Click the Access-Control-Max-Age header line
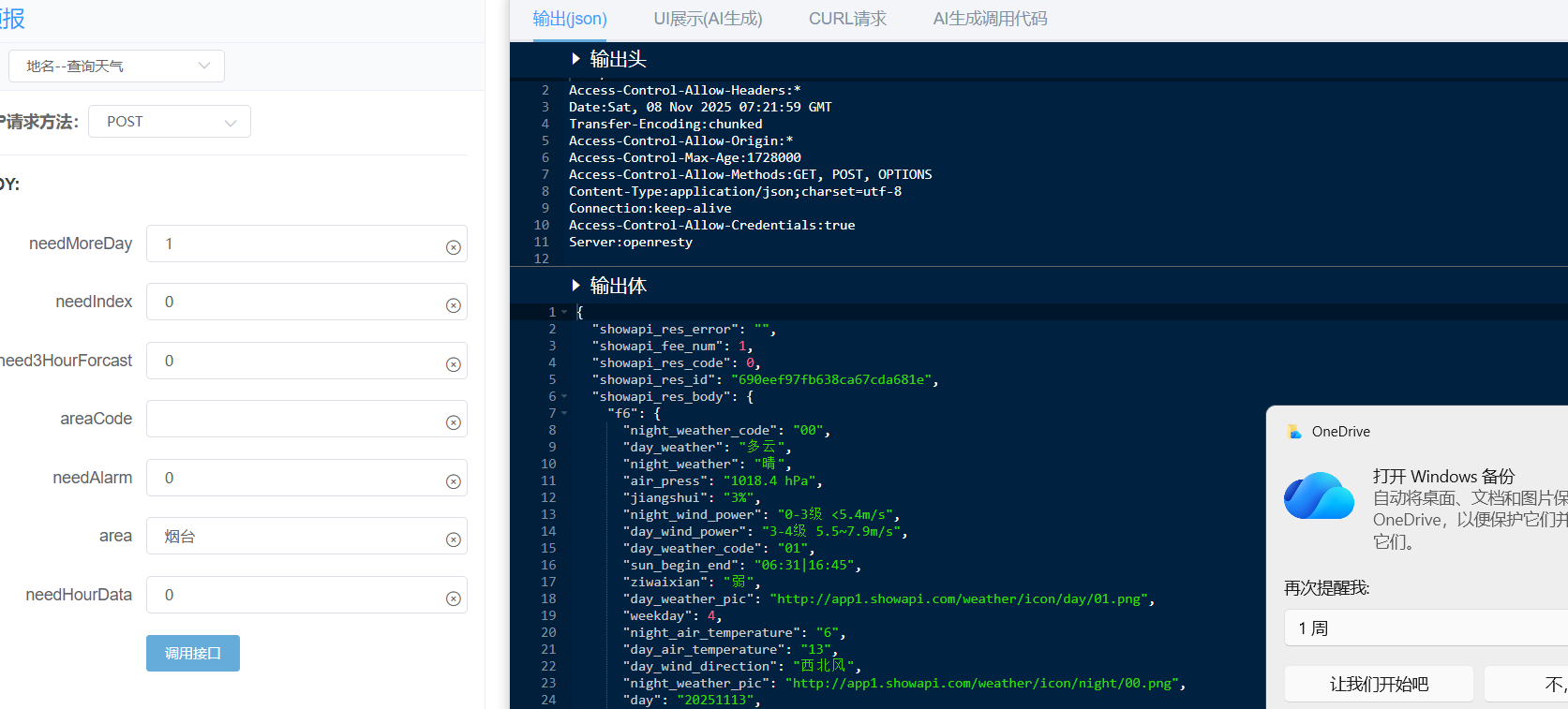1568x709 pixels. (x=684, y=157)
